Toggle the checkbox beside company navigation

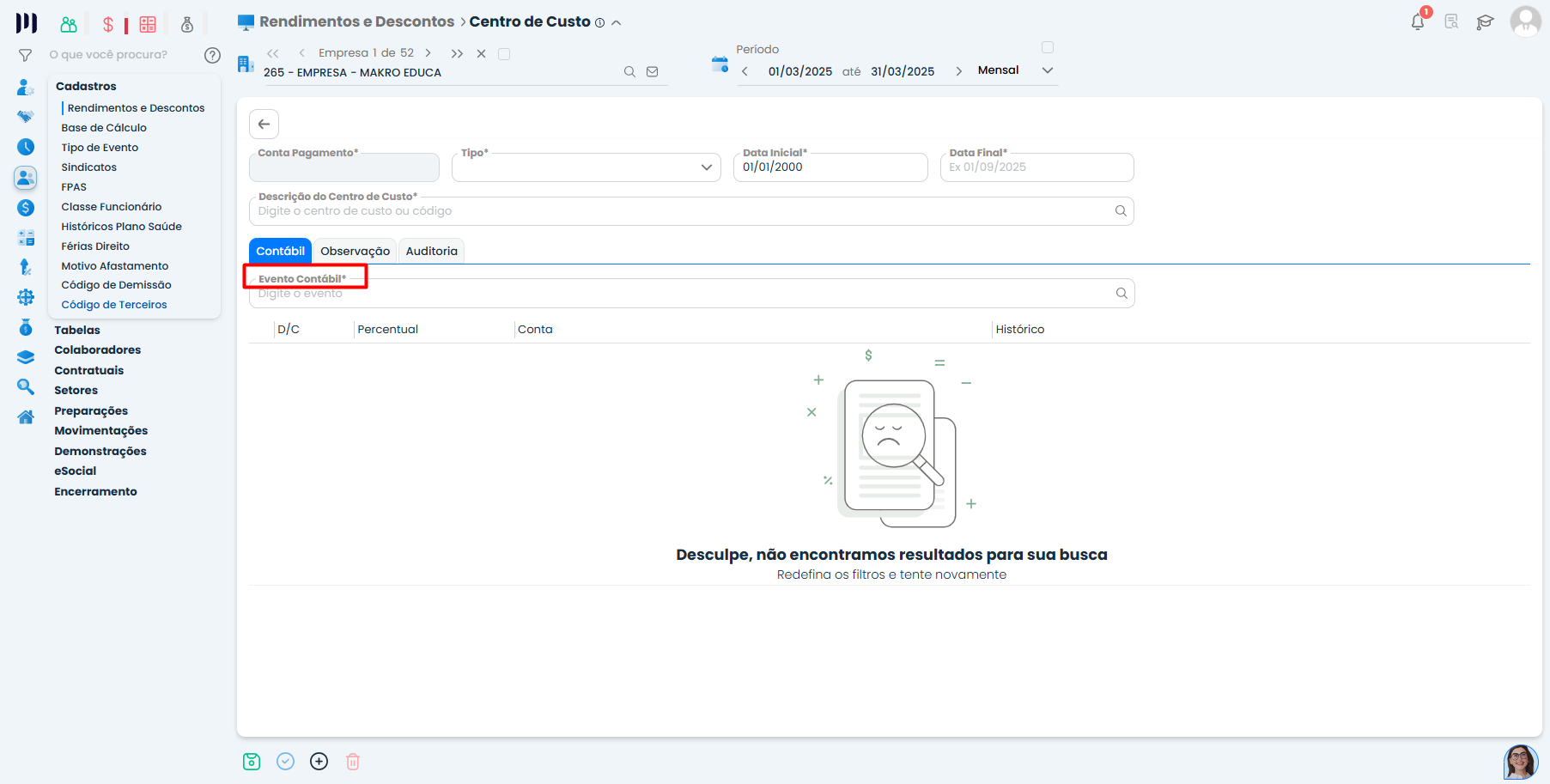504,54
